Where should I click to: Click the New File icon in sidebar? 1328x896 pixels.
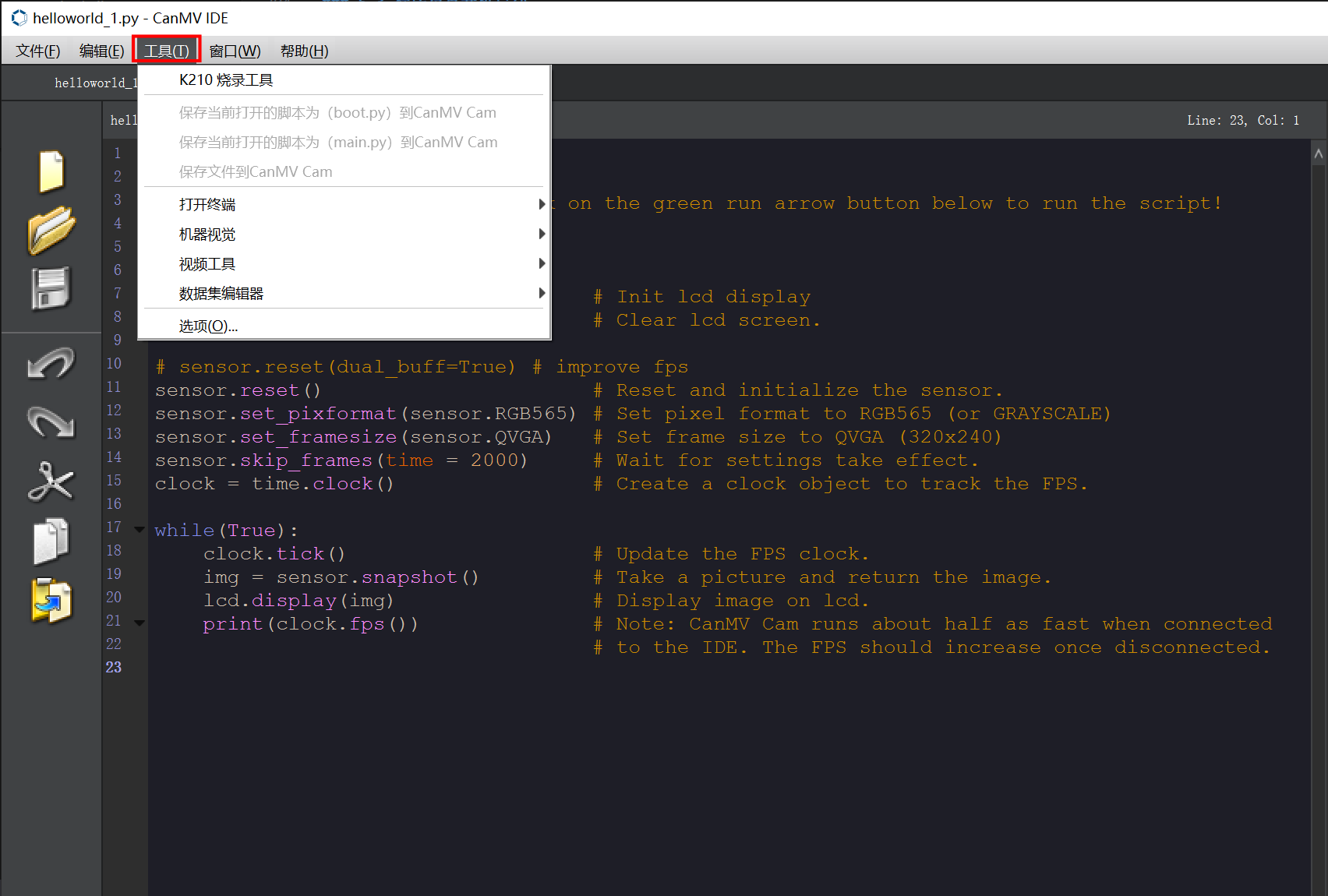[51, 171]
